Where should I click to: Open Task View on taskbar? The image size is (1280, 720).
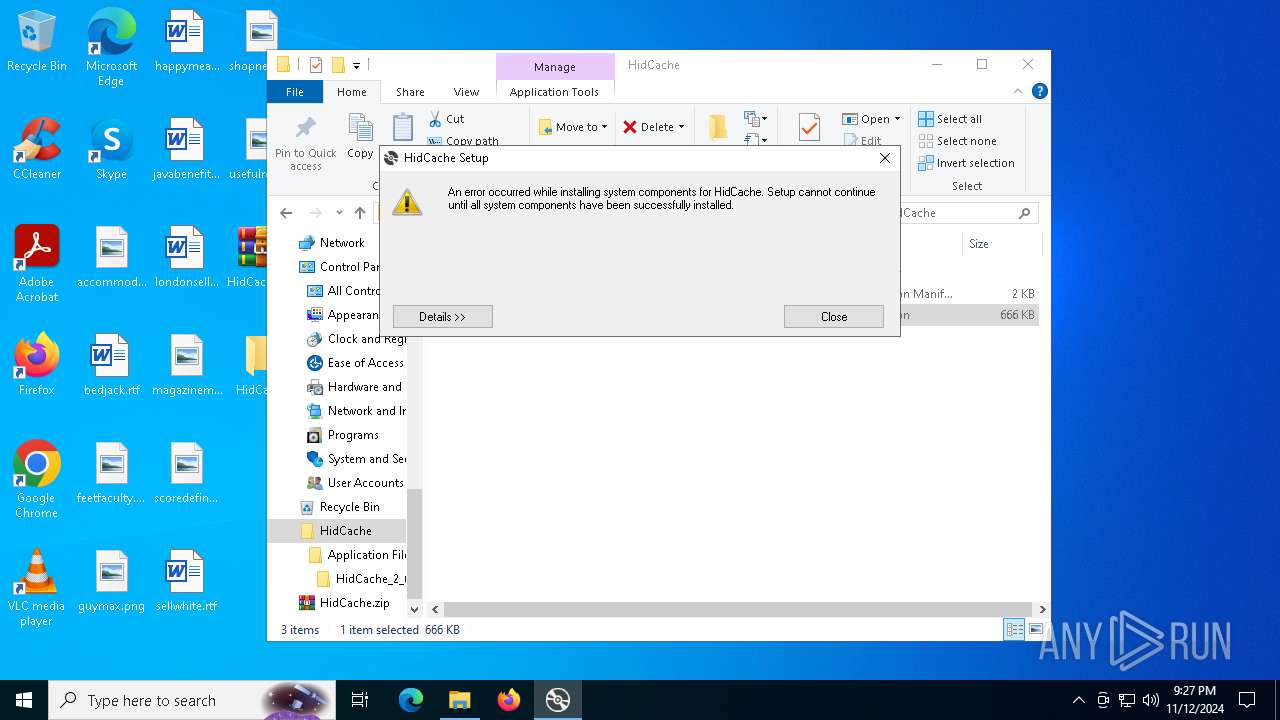pos(360,700)
